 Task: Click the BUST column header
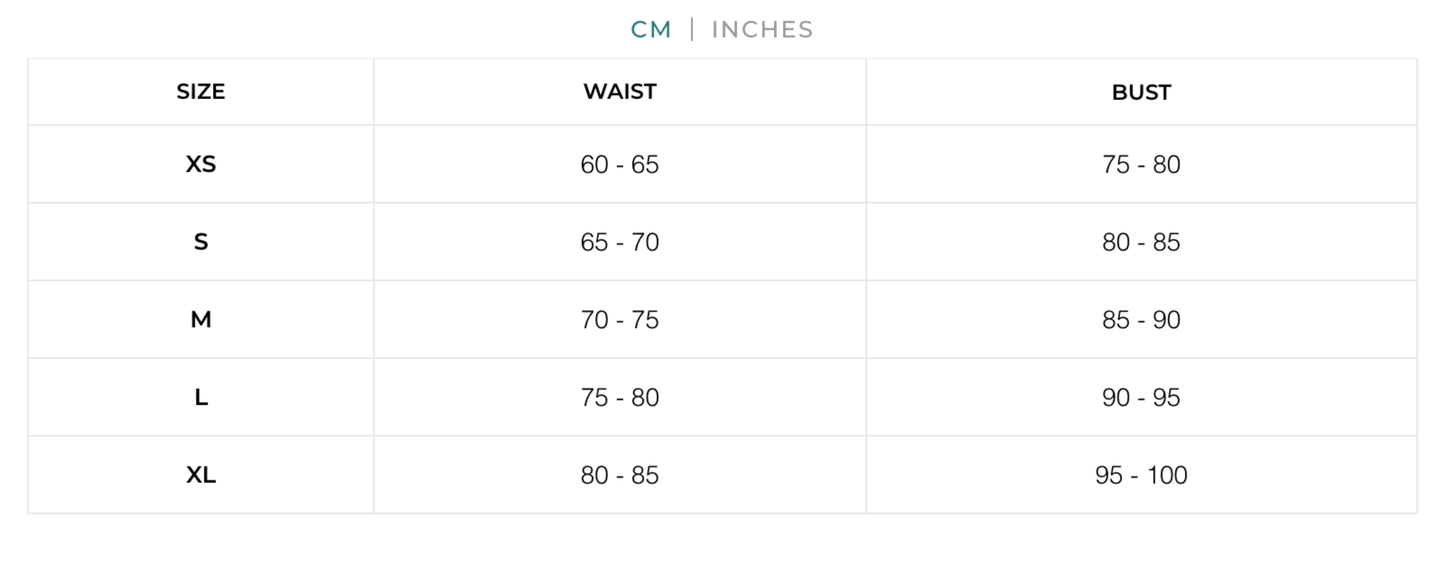1141,91
